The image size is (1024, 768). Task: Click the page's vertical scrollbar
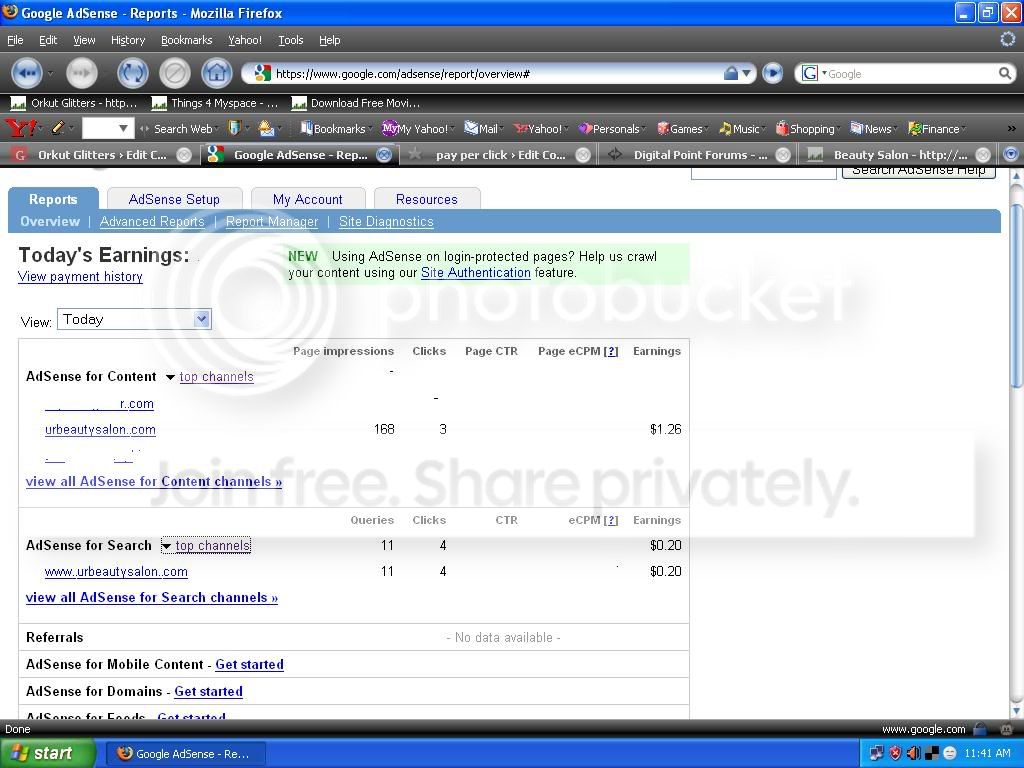click(x=1017, y=444)
